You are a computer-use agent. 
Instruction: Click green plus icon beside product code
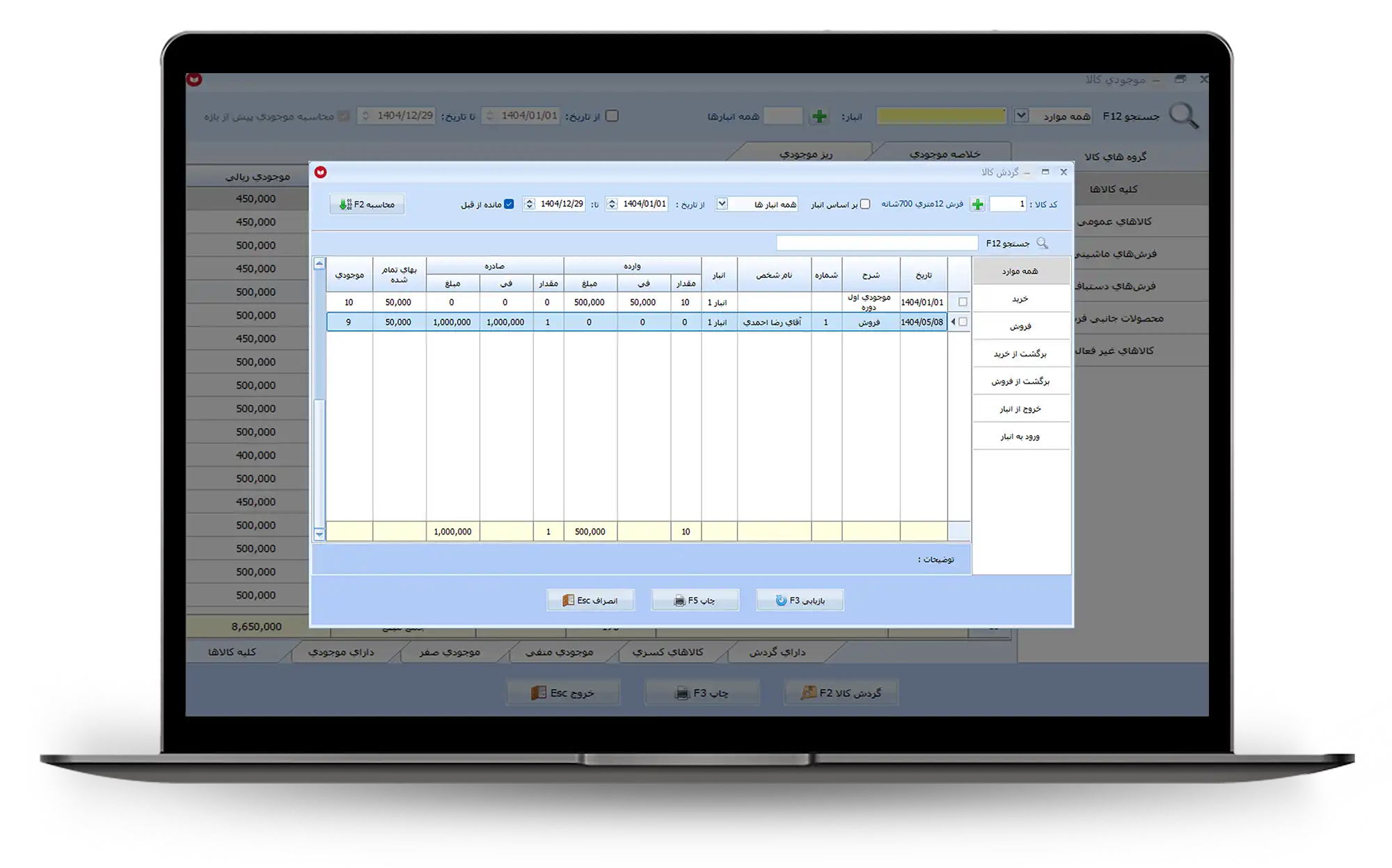(977, 204)
